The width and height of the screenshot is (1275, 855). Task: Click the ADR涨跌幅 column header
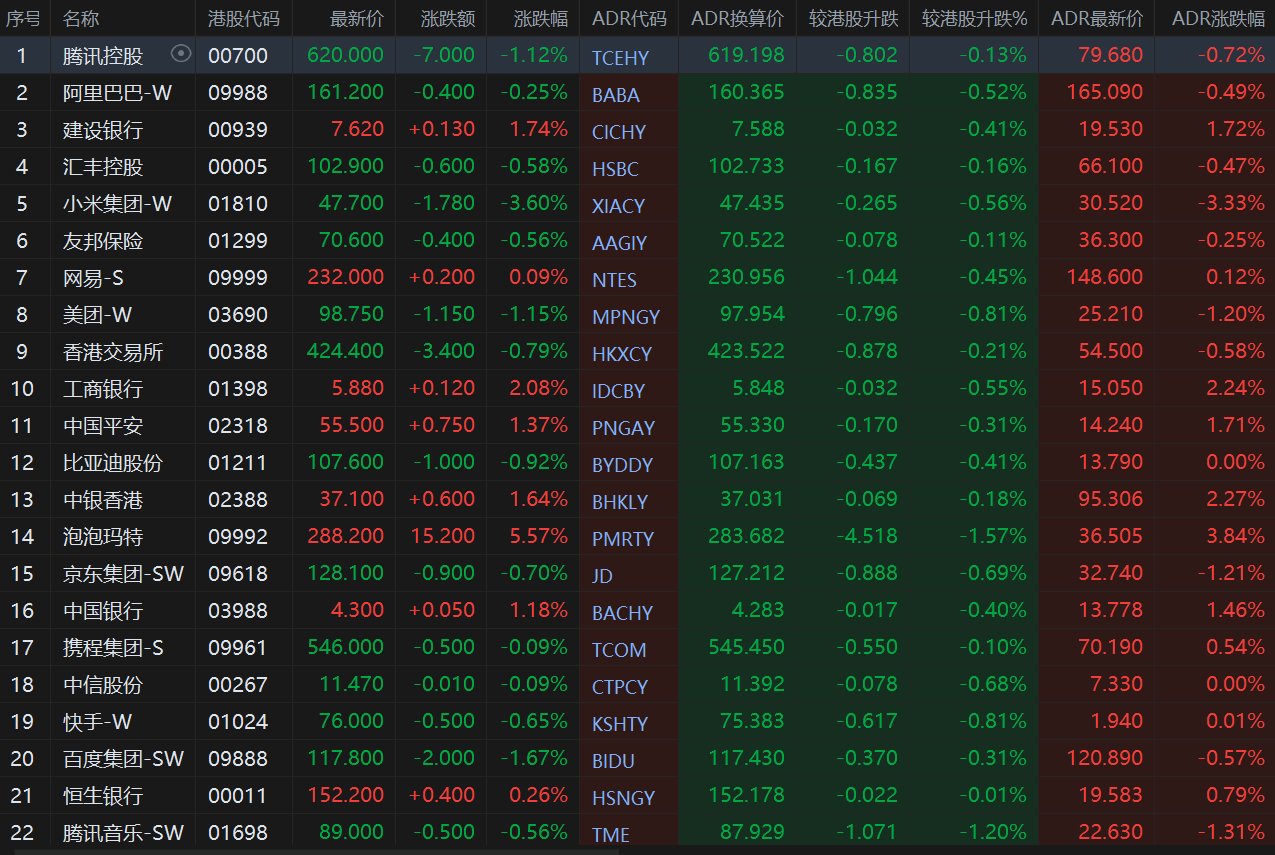[1217, 18]
